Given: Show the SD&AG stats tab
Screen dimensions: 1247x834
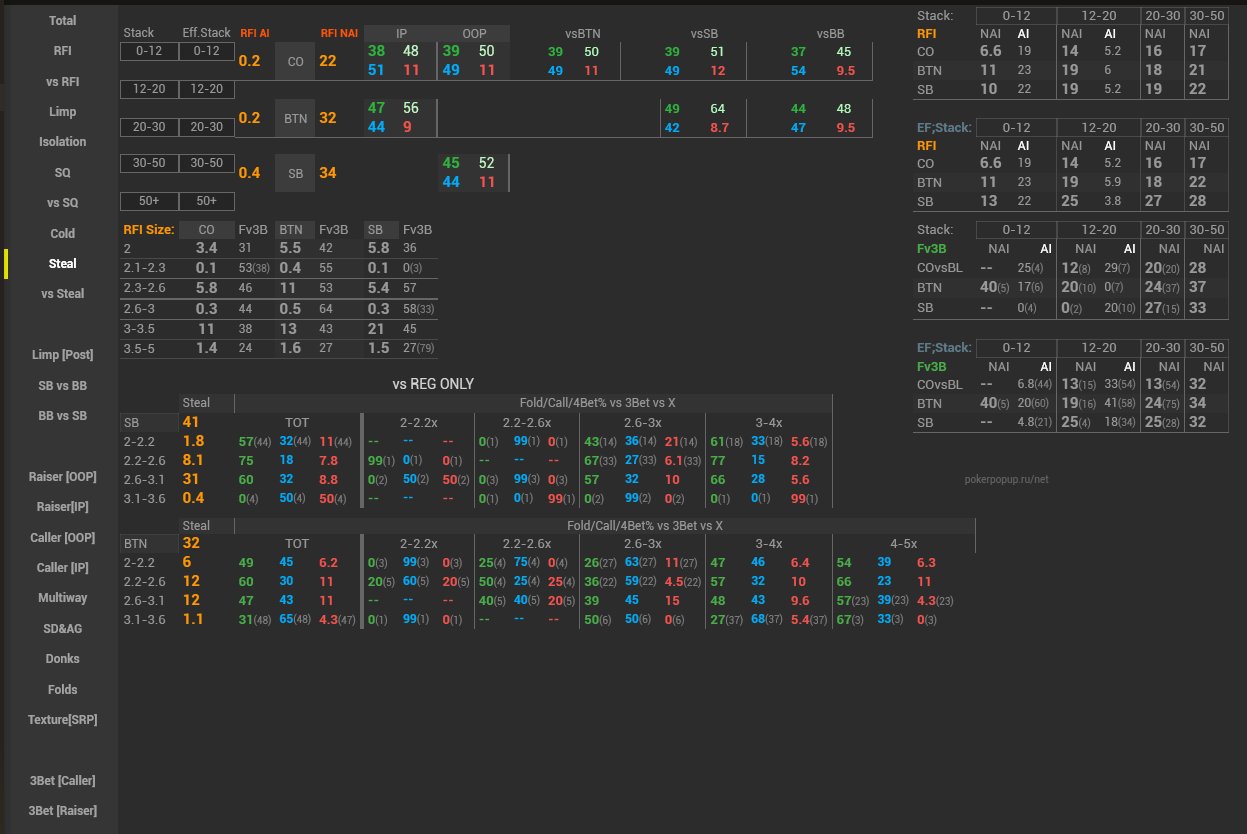Looking at the screenshot, I should point(62,629).
